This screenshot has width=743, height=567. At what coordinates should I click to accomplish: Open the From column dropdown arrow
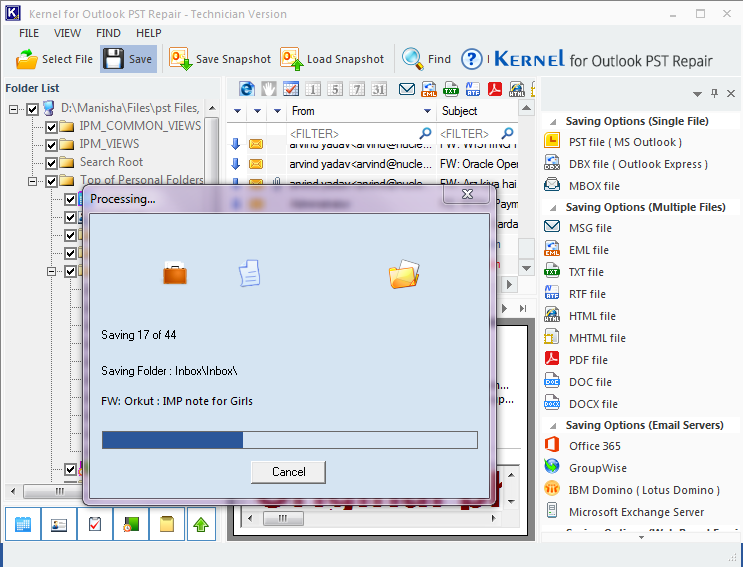pos(427,111)
